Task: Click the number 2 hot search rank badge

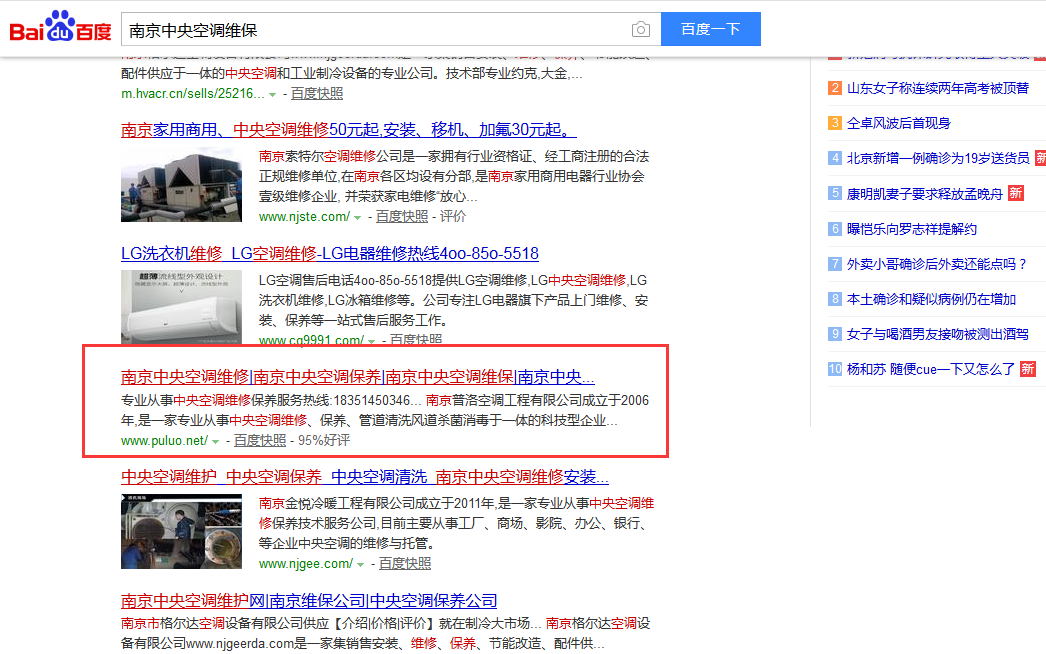Action: [x=835, y=88]
